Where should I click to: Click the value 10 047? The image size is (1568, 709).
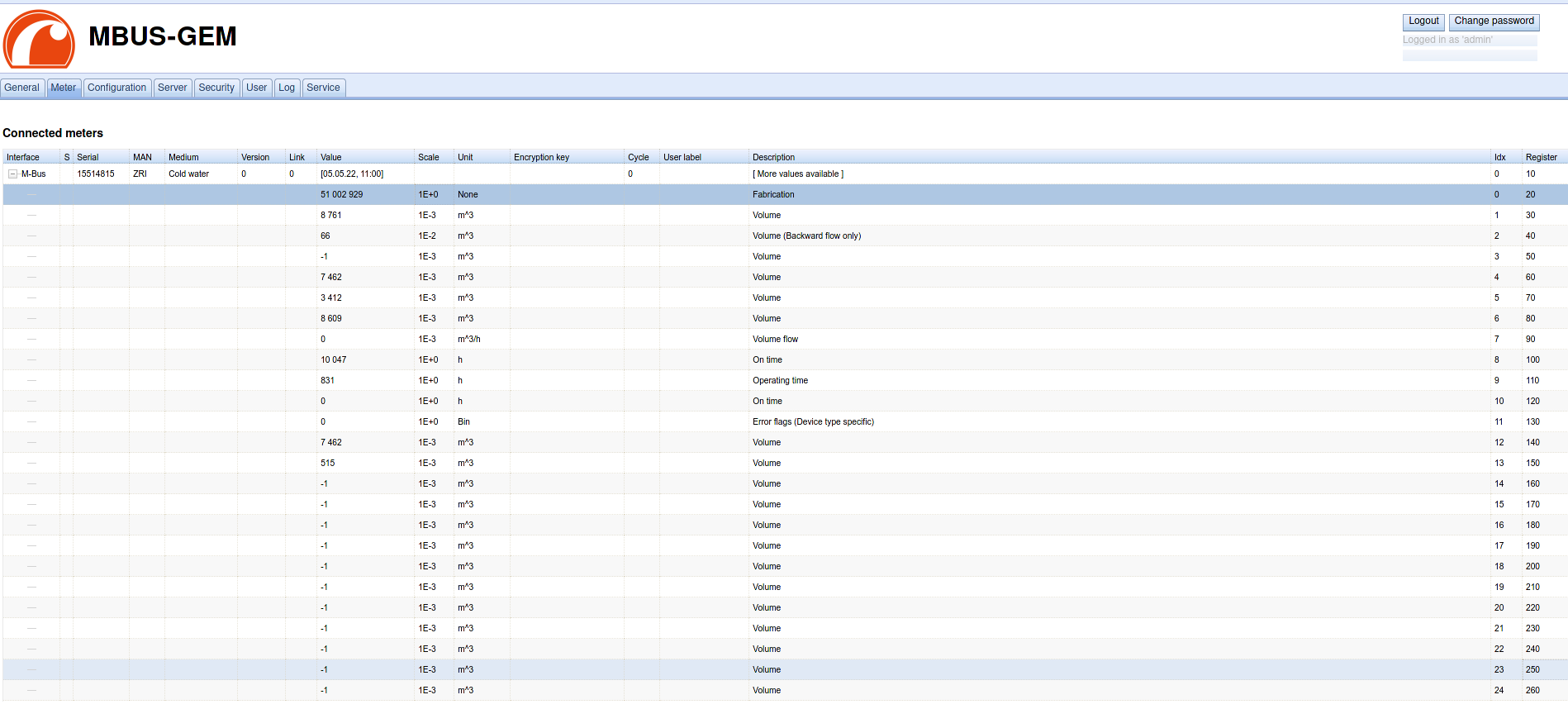334,360
